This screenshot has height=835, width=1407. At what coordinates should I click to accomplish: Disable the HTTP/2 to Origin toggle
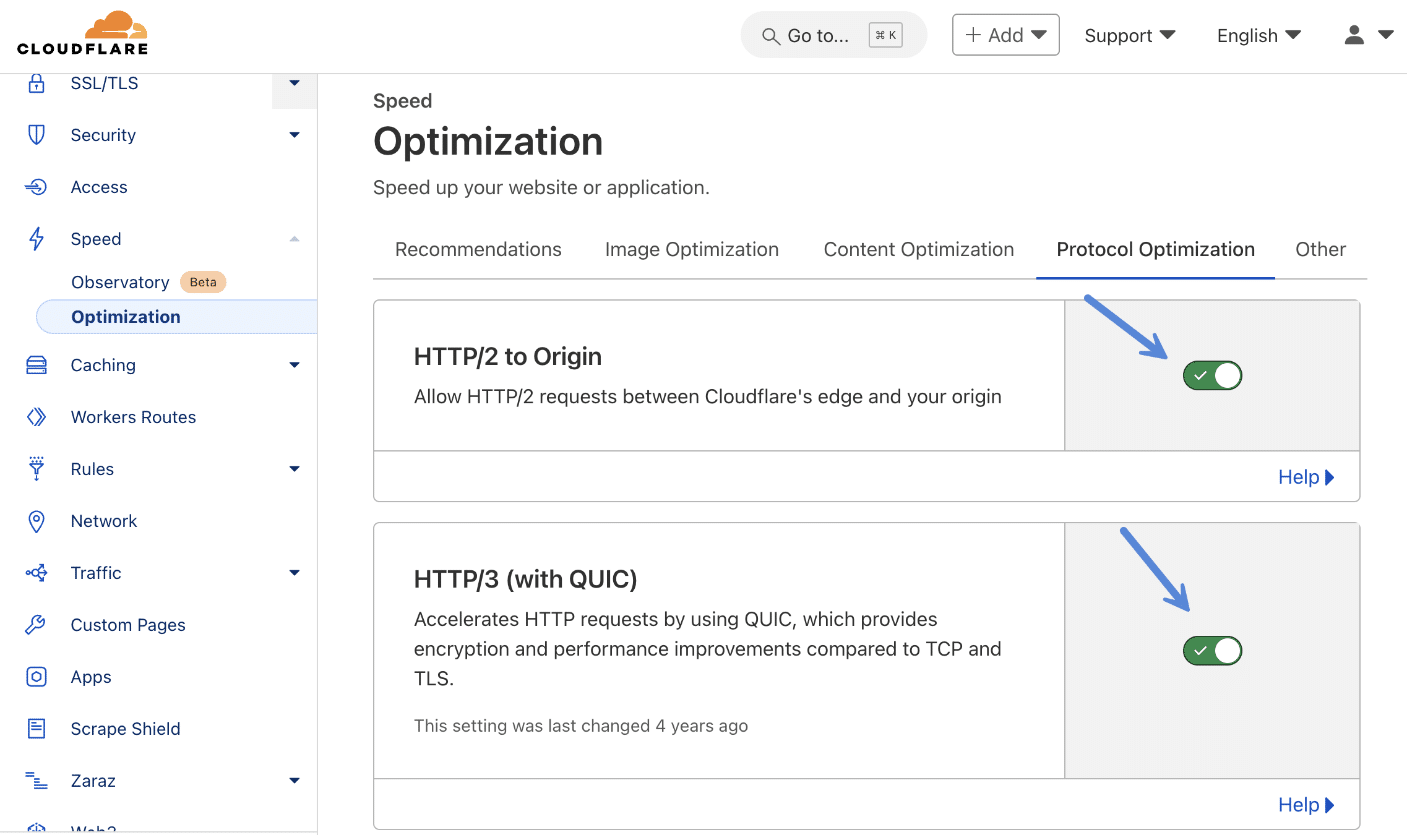click(1212, 375)
